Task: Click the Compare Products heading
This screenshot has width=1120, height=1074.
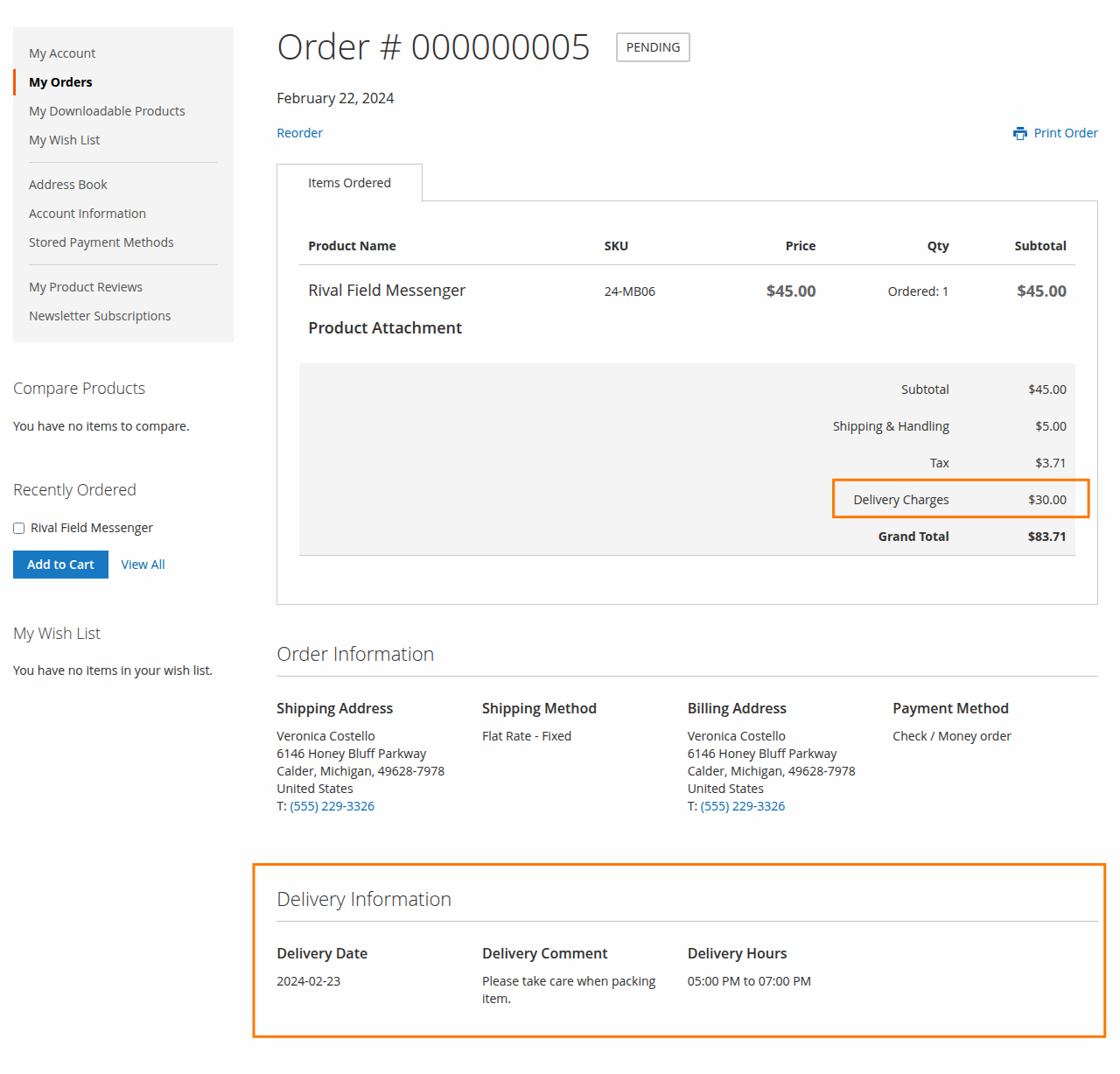Action: coord(80,389)
